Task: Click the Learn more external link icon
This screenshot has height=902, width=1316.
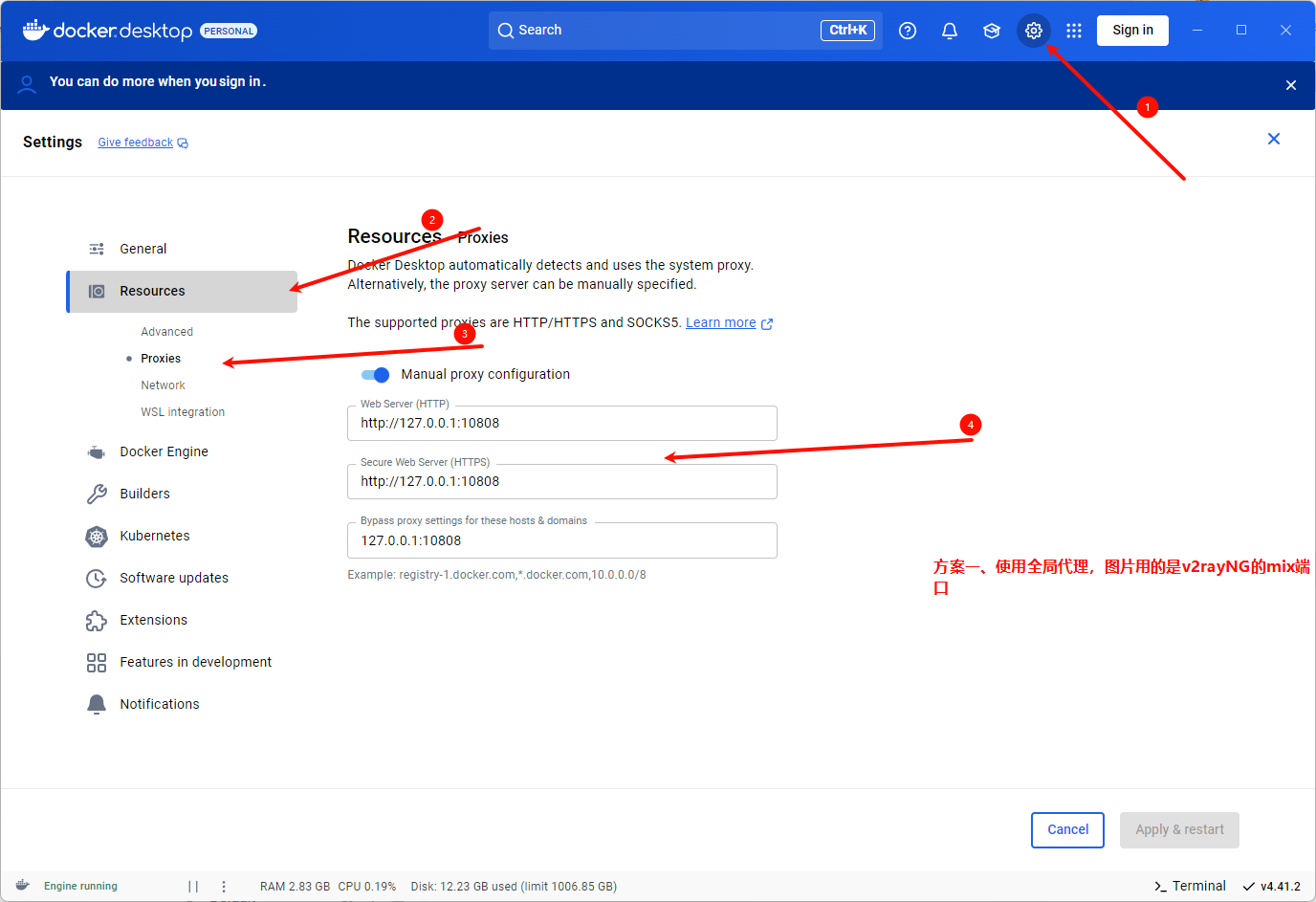Action: [767, 324]
